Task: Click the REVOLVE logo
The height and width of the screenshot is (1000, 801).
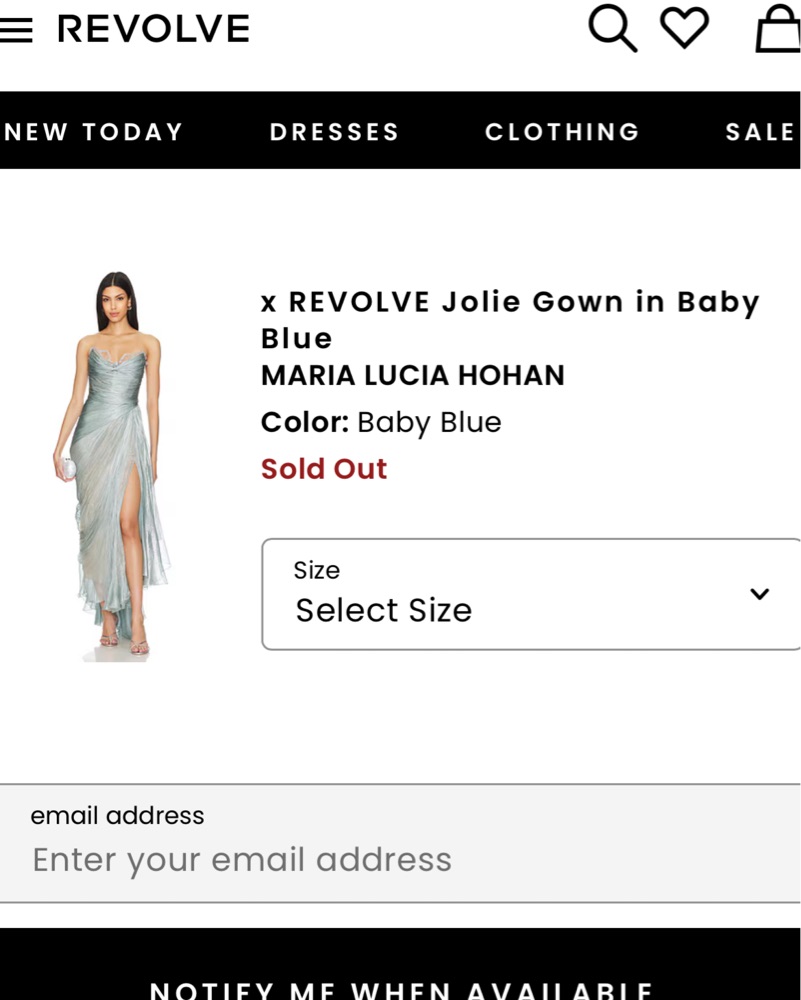Action: (x=153, y=30)
